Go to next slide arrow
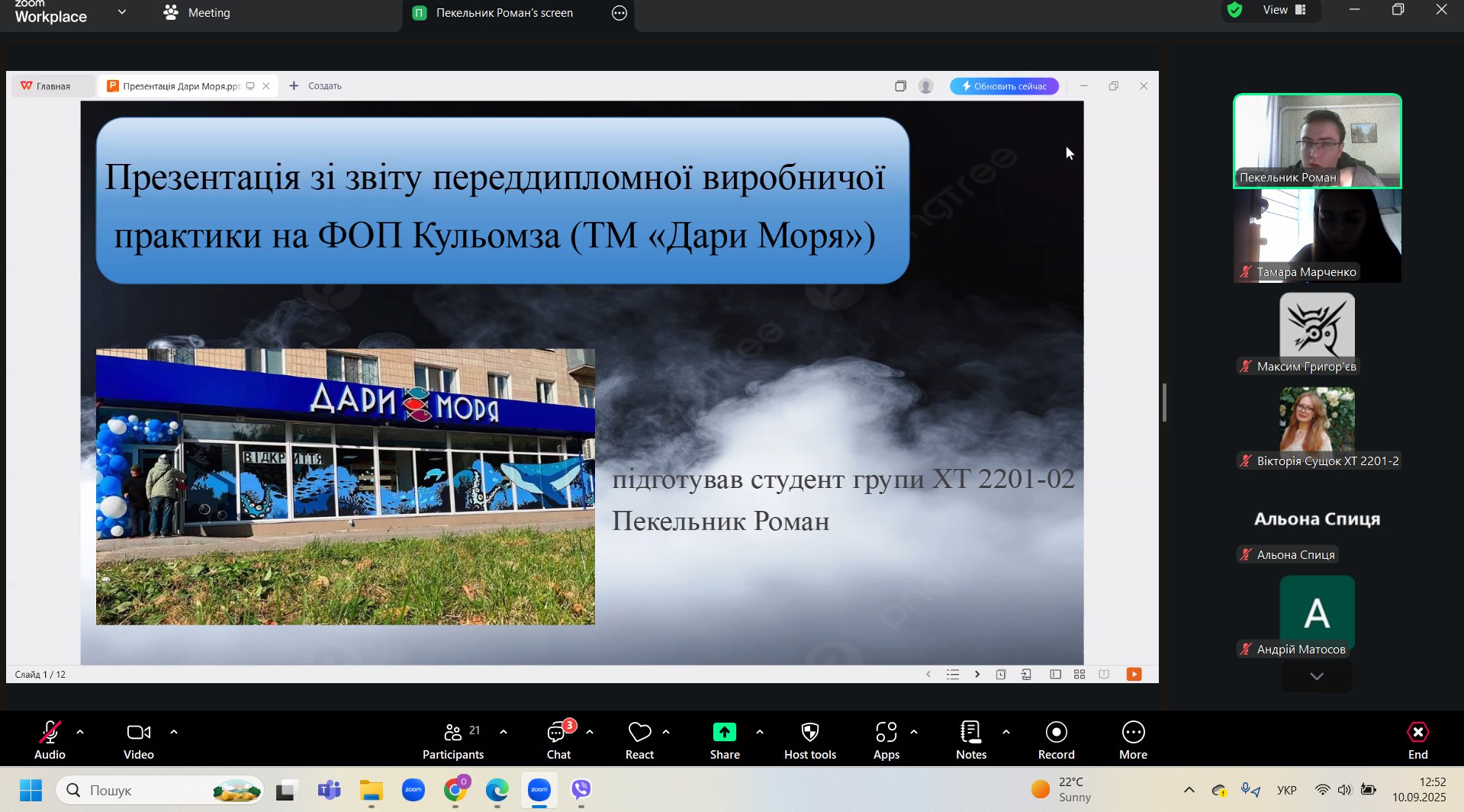 tap(977, 674)
